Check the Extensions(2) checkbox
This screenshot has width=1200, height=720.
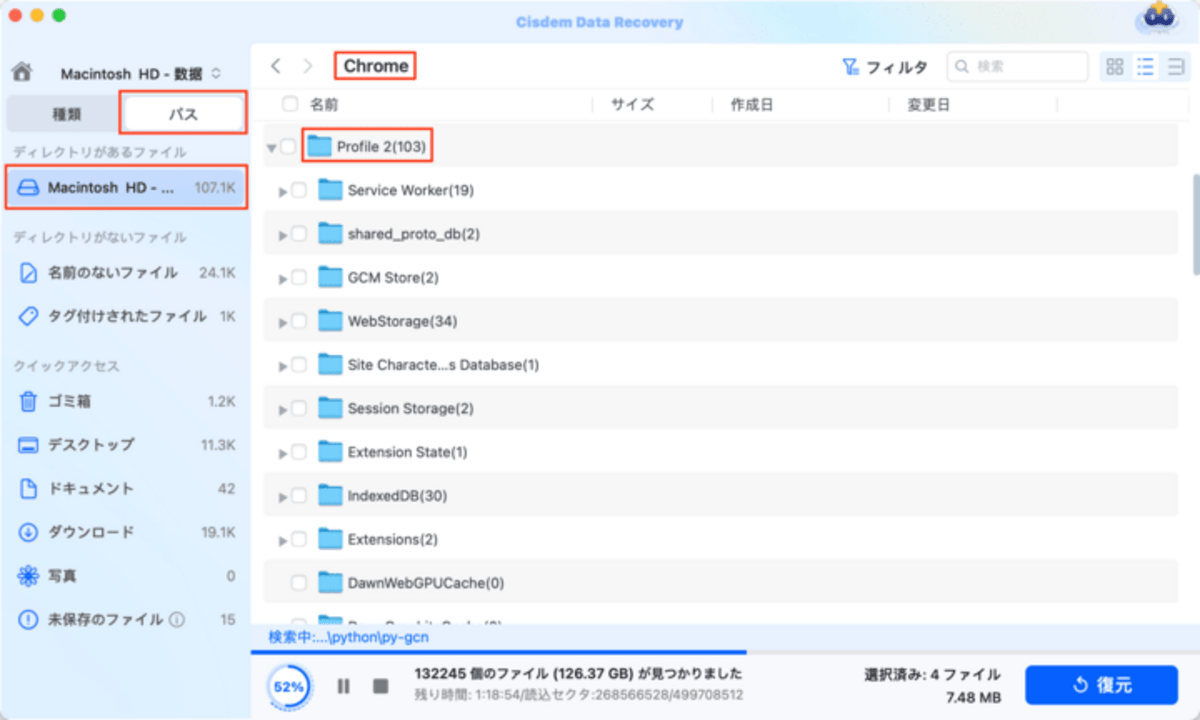coord(299,540)
